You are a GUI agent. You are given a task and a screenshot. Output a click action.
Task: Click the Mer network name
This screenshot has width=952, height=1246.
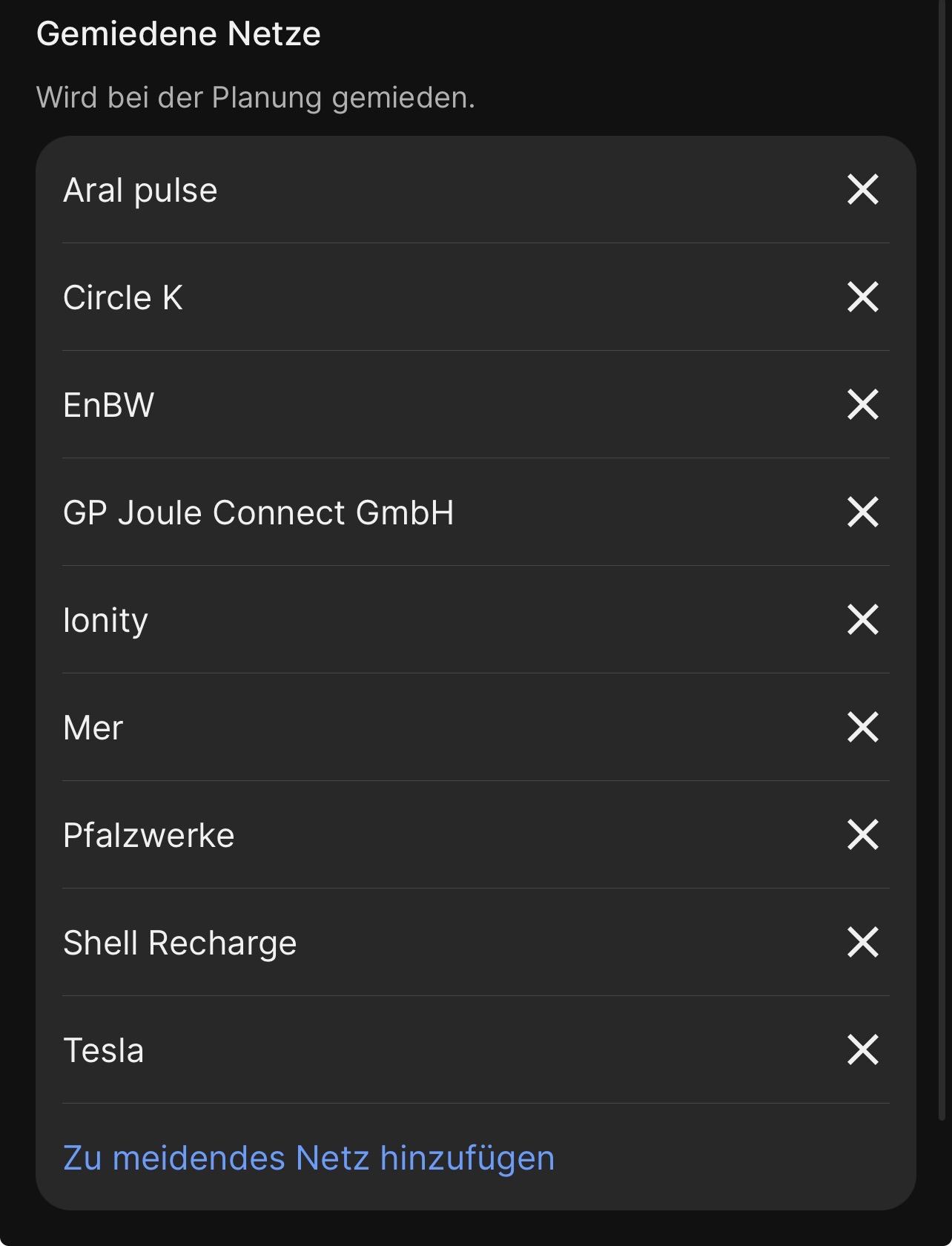click(93, 728)
